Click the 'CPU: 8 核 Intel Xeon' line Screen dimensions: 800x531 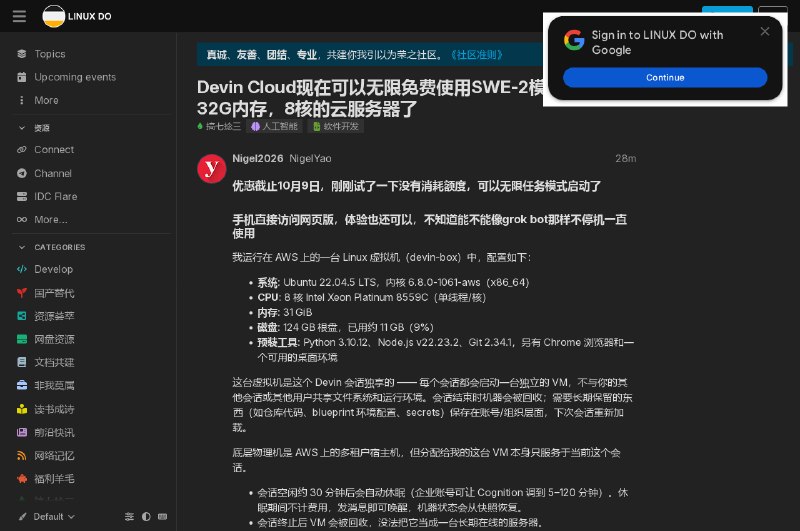(x=371, y=297)
